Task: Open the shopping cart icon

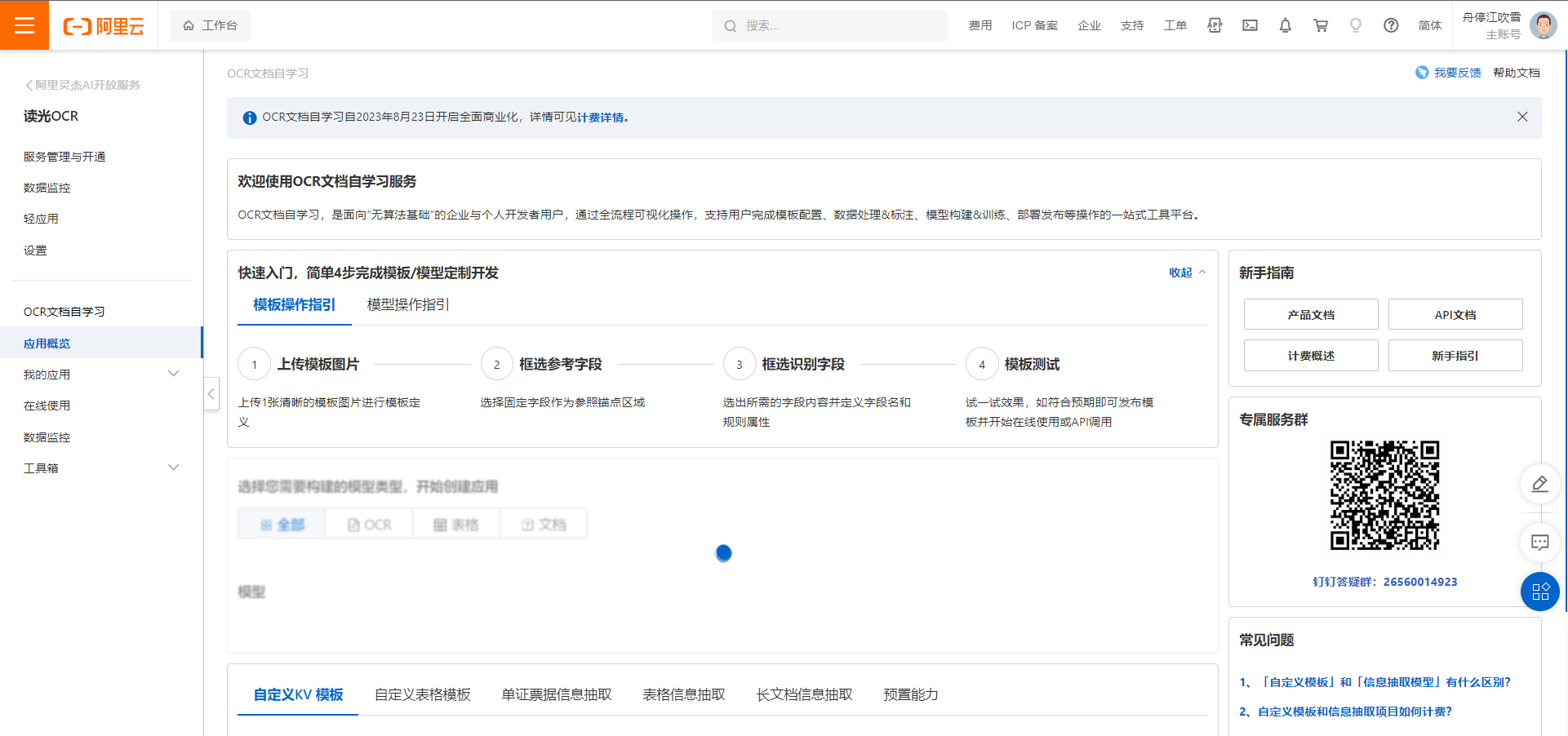Action: pos(1320,25)
